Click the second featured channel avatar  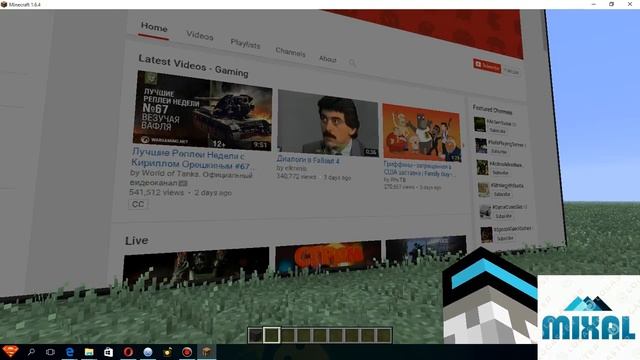481,146
